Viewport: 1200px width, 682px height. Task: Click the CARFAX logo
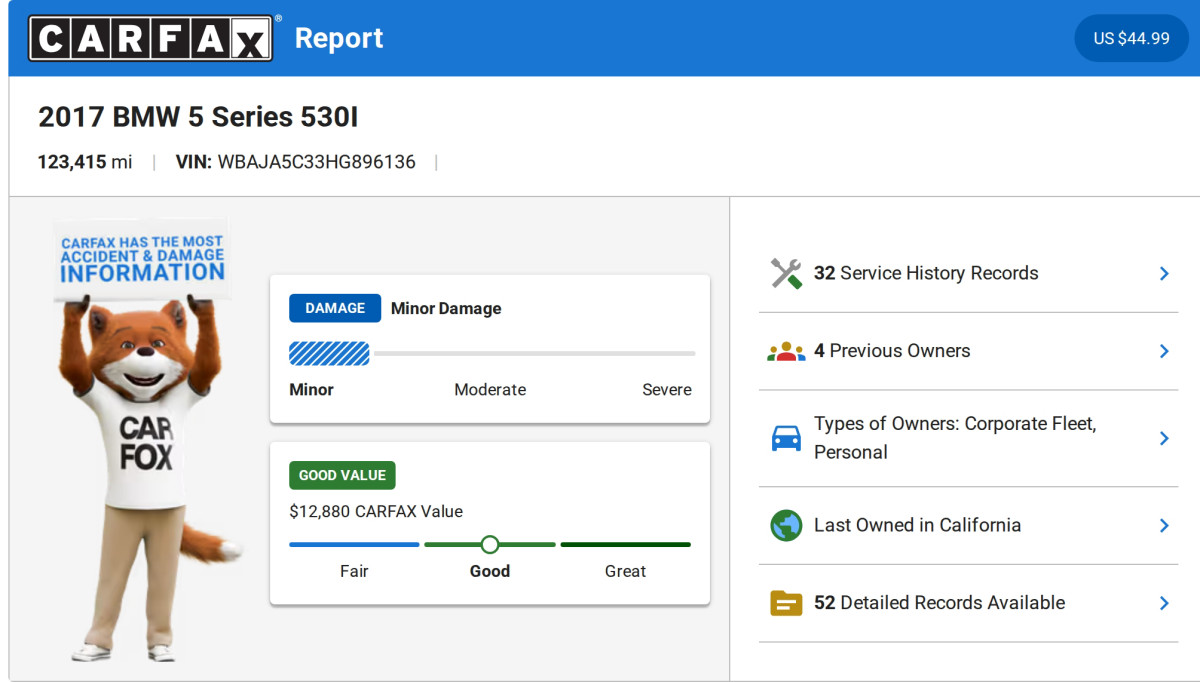click(x=151, y=38)
